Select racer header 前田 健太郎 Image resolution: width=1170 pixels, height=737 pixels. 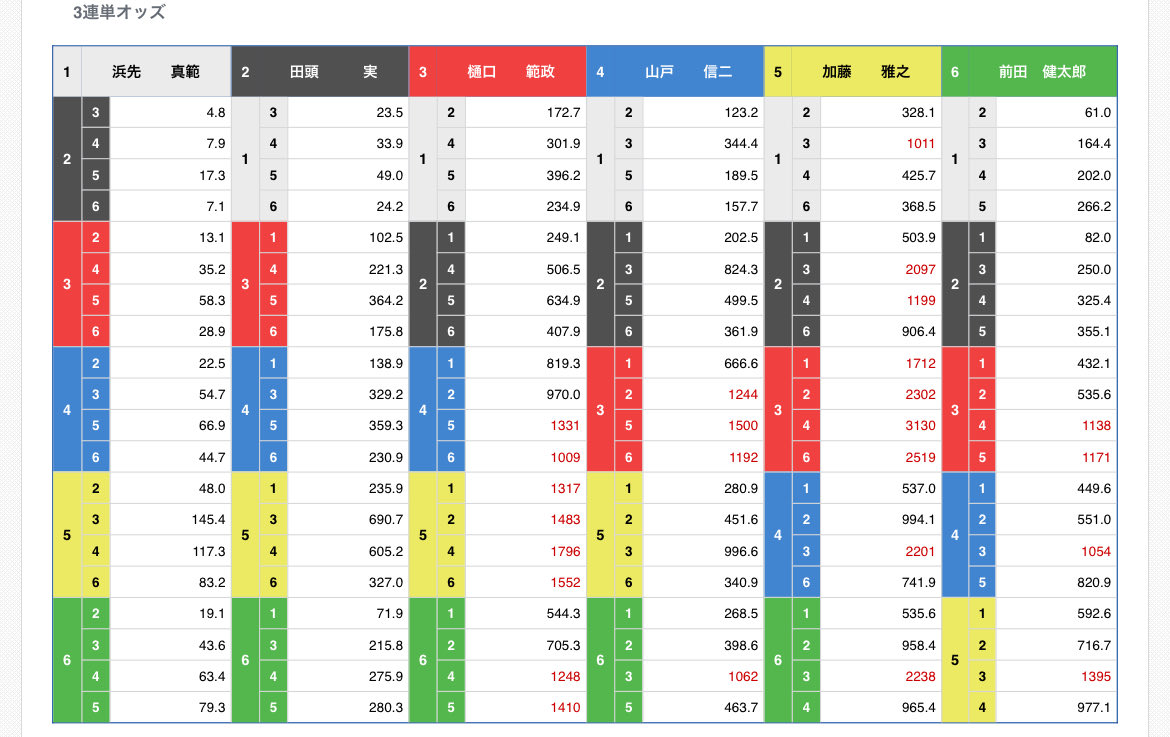(1042, 72)
